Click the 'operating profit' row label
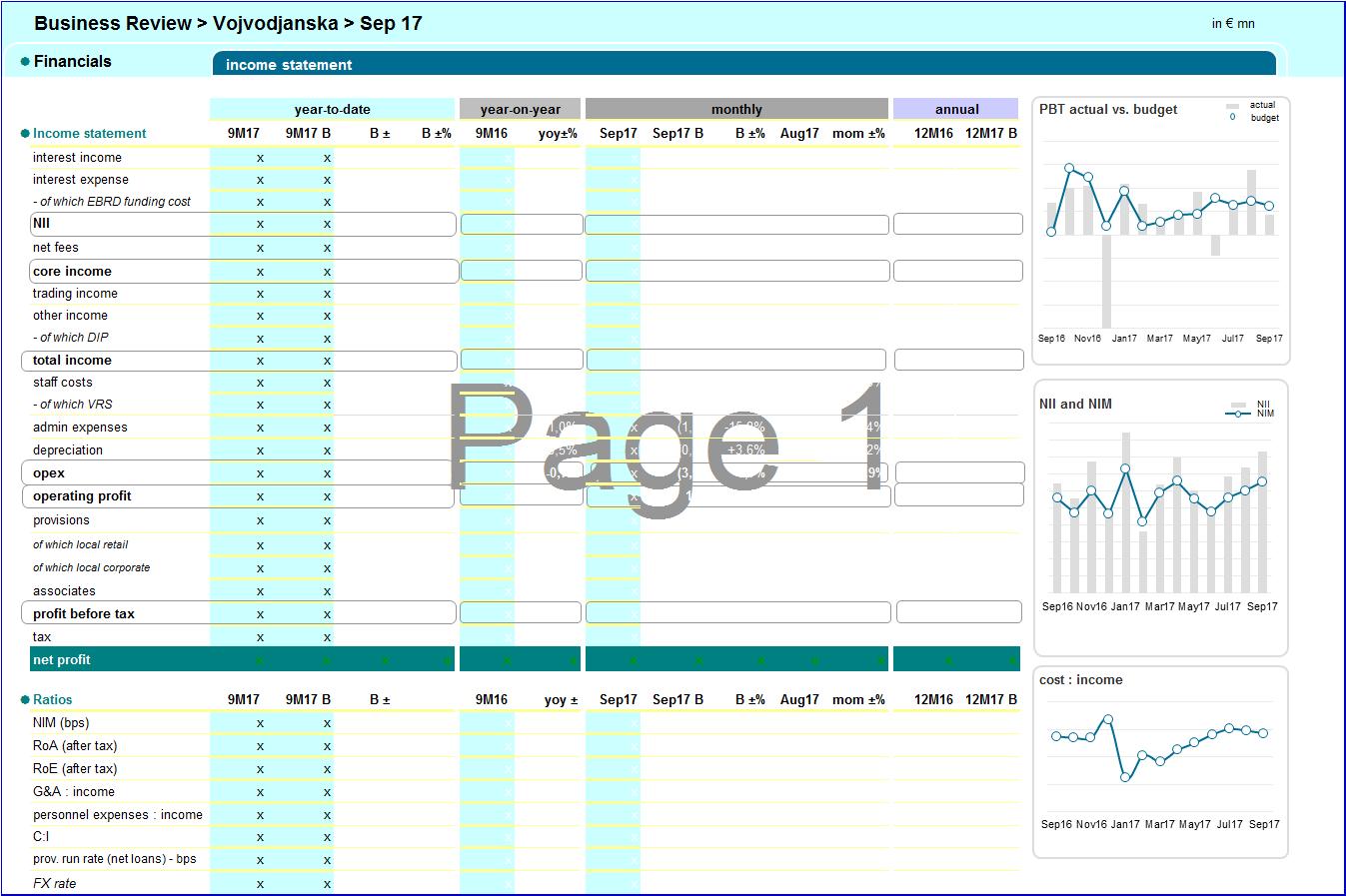Image resolution: width=1346 pixels, height=896 pixels. click(x=82, y=495)
